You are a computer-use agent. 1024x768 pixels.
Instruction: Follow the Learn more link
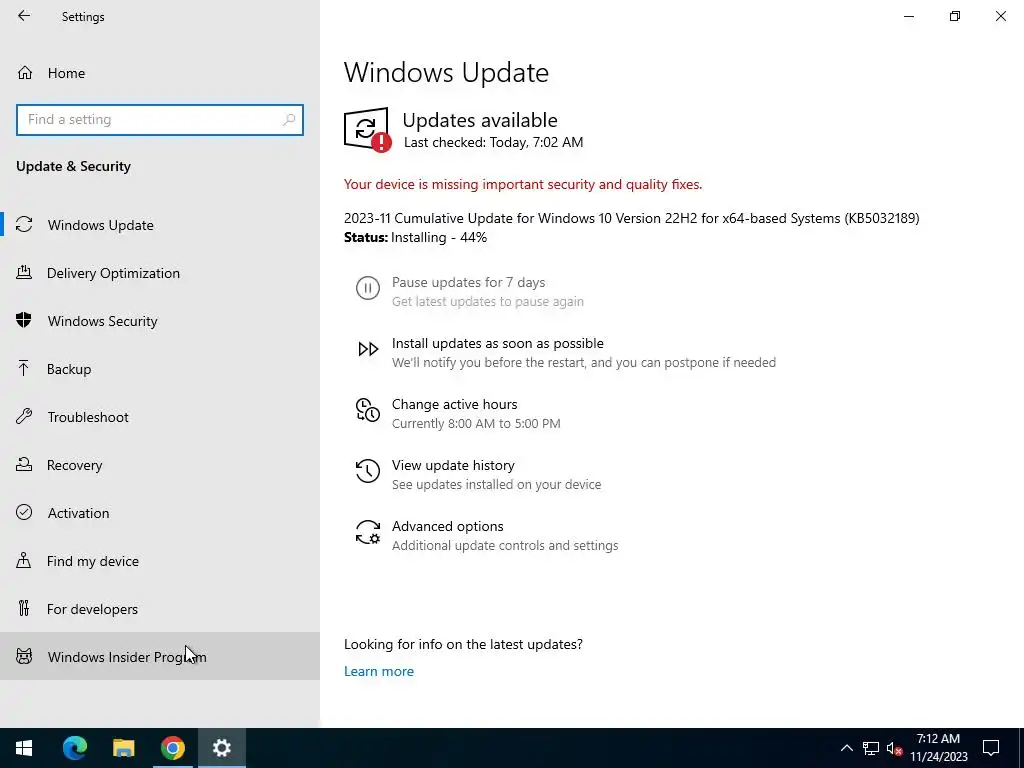(x=379, y=671)
